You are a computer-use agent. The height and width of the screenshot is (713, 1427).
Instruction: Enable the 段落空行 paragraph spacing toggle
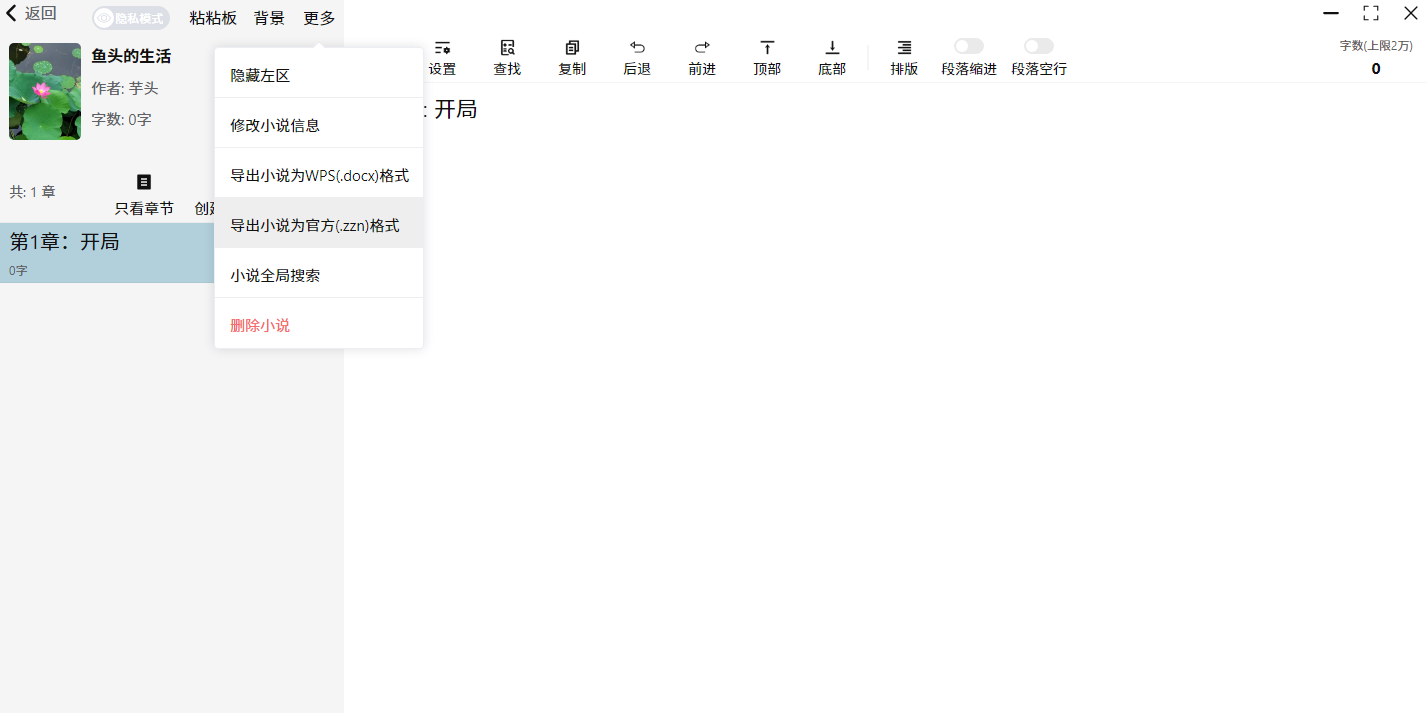[x=1039, y=46]
